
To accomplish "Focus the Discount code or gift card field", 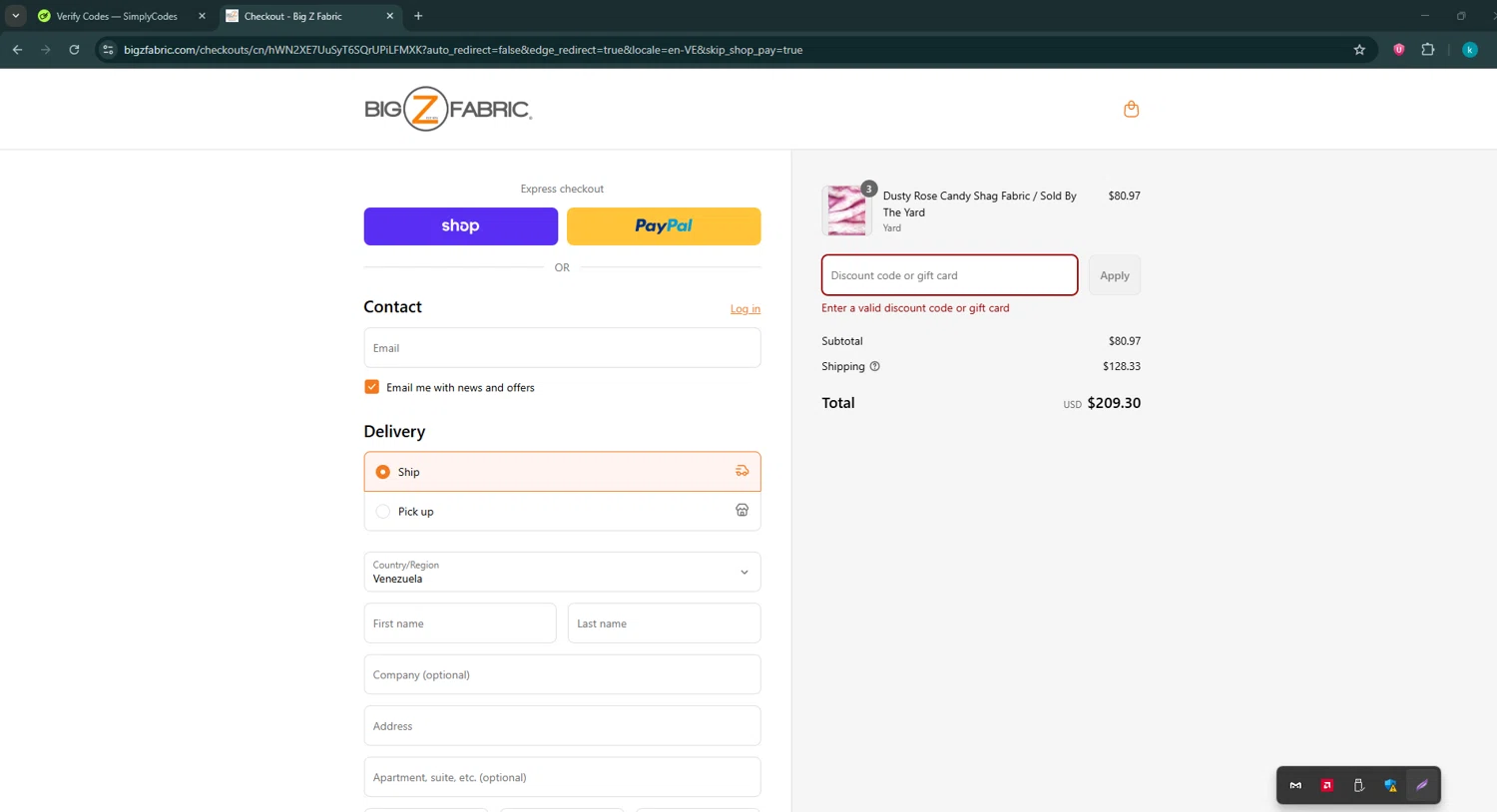I will click(949, 275).
